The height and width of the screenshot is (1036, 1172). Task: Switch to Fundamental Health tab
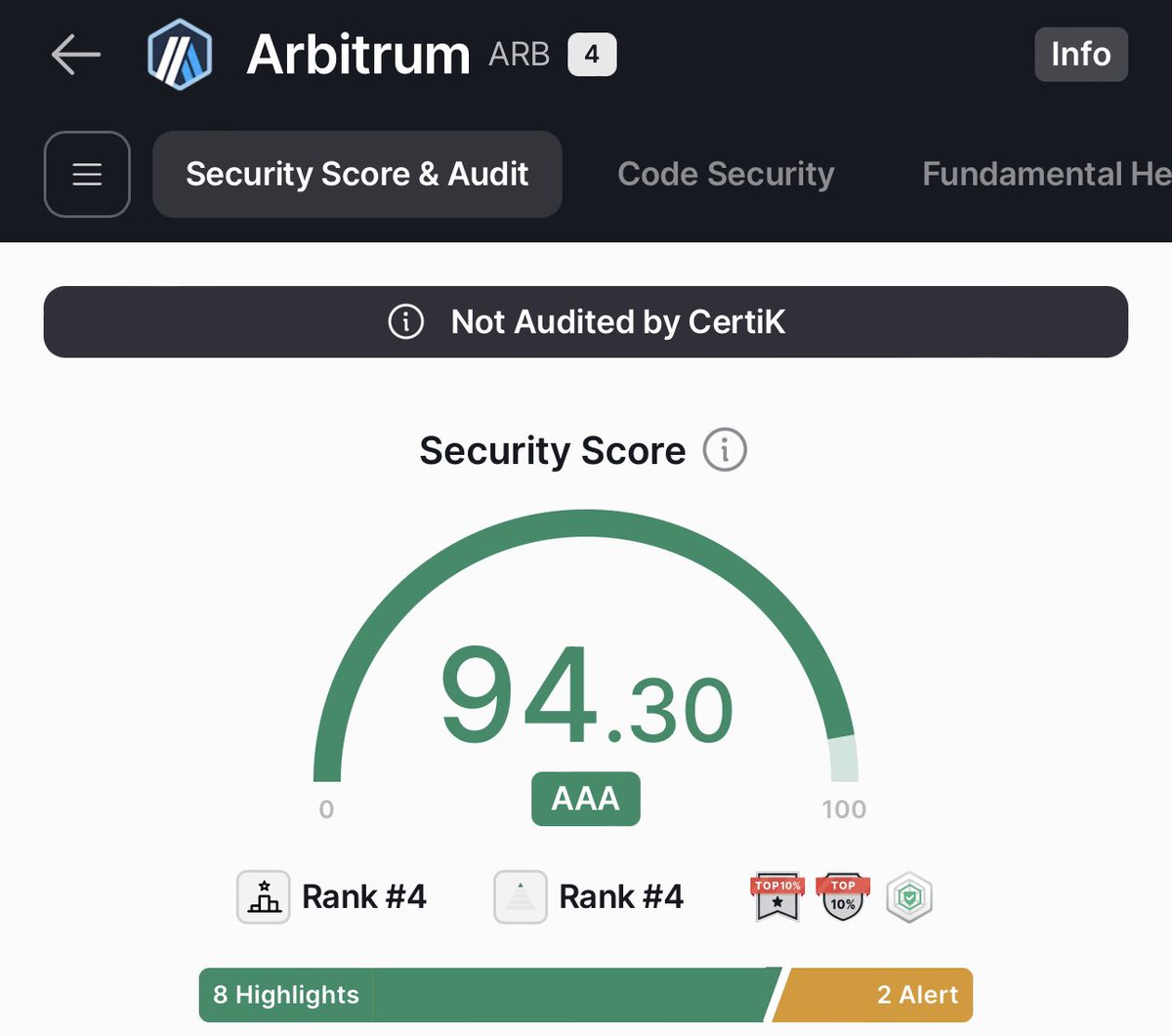click(x=1047, y=174)
